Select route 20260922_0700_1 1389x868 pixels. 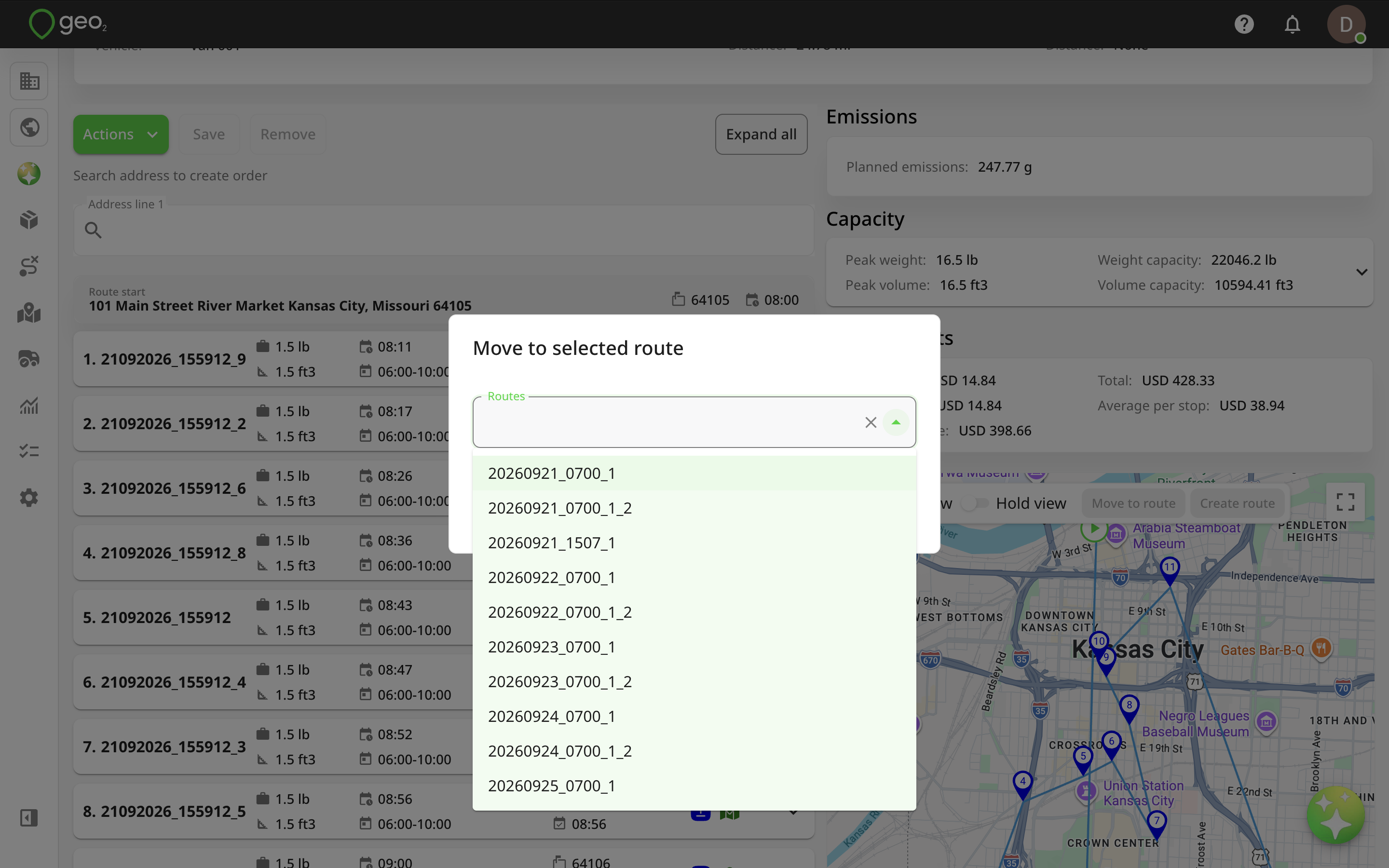(x=694, y=578)
